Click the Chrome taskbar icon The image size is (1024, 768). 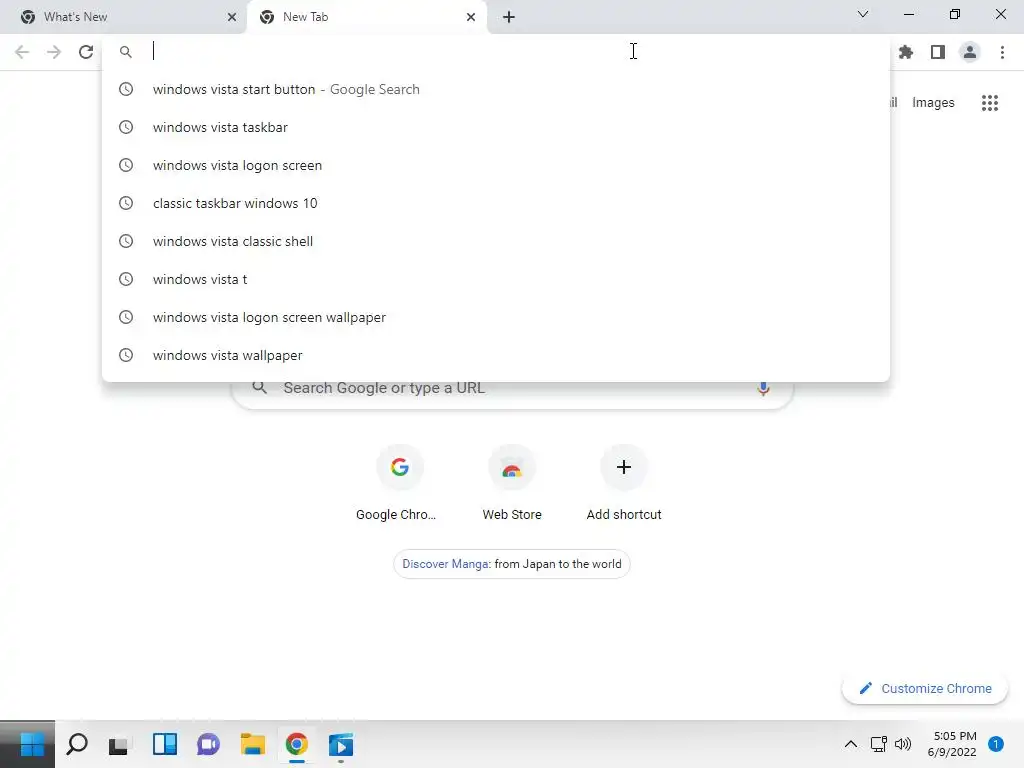(x=296, y=744)
